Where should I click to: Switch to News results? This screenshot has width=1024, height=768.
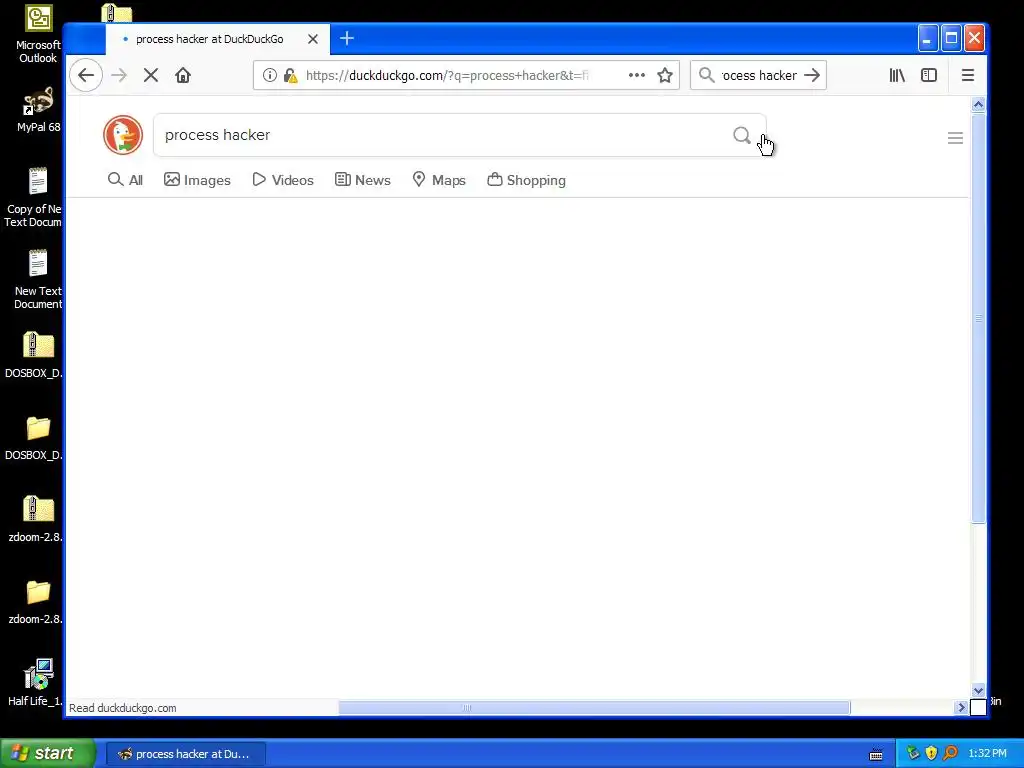point(362,180)
